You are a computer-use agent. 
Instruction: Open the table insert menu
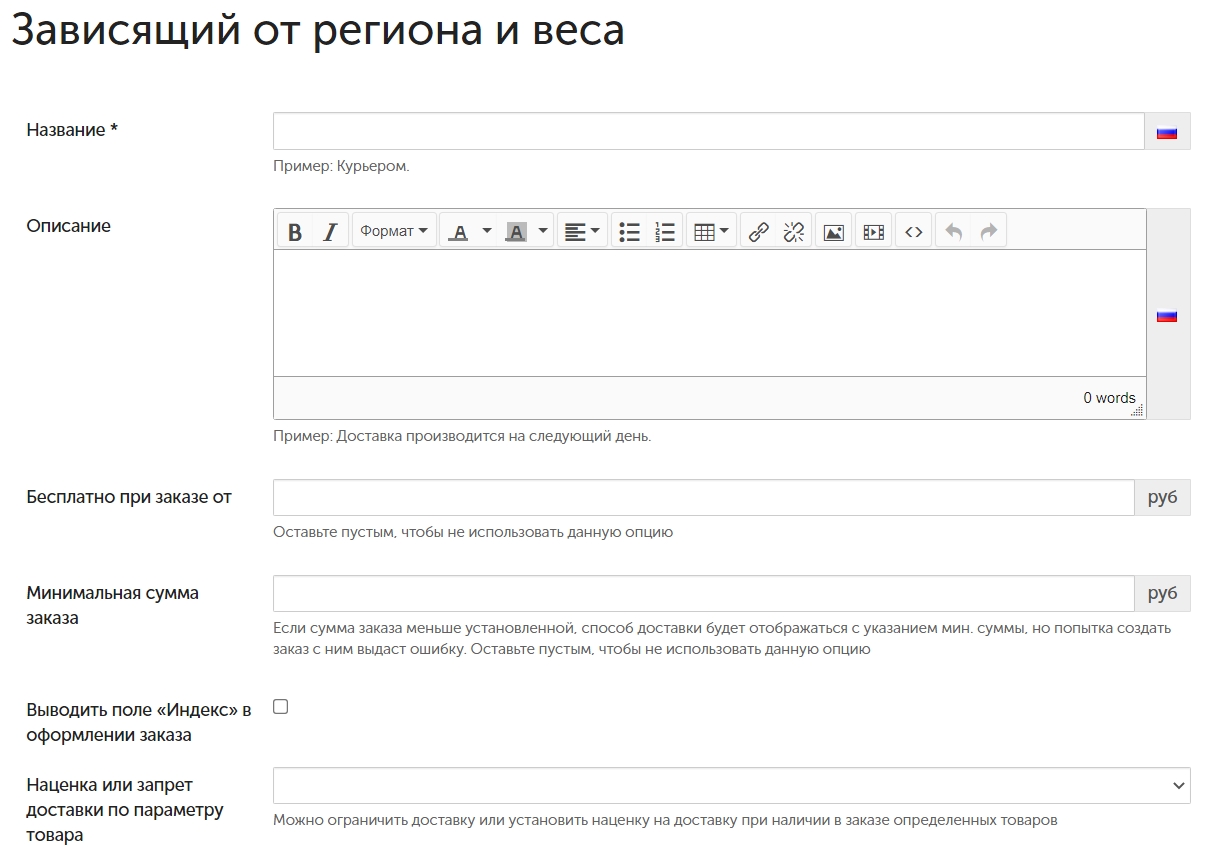[x=711, y=231]
